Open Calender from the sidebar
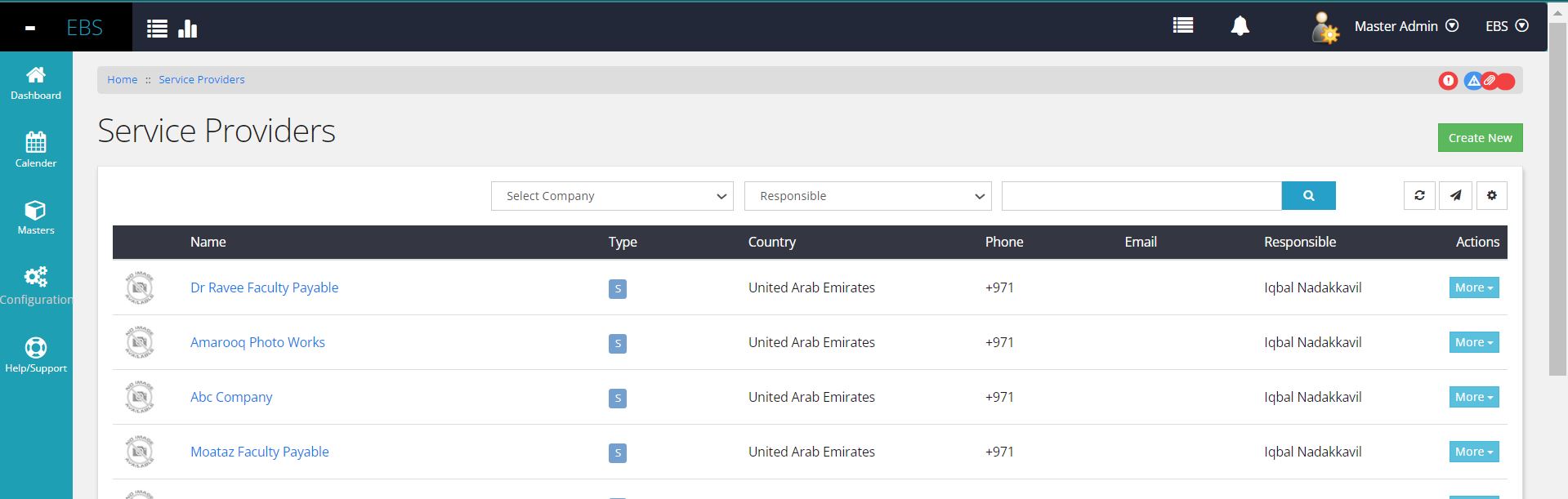1568x499 pixels. [36, 149]
